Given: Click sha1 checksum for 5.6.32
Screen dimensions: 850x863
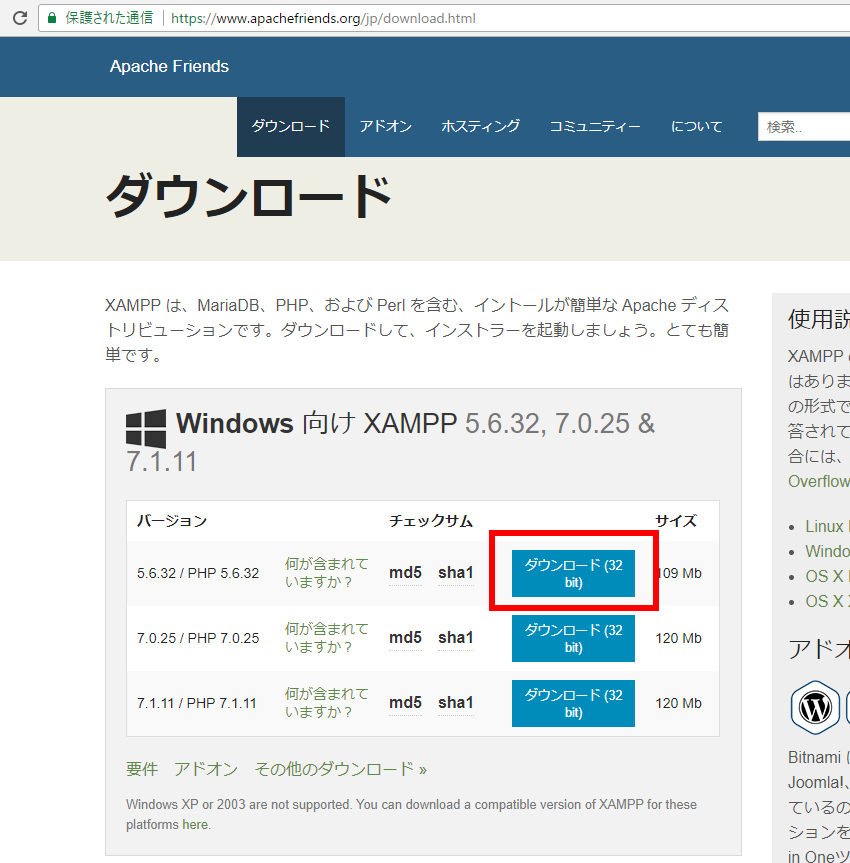Looking at the screenshot, I should pyautogui.click(x=456, y=573).
